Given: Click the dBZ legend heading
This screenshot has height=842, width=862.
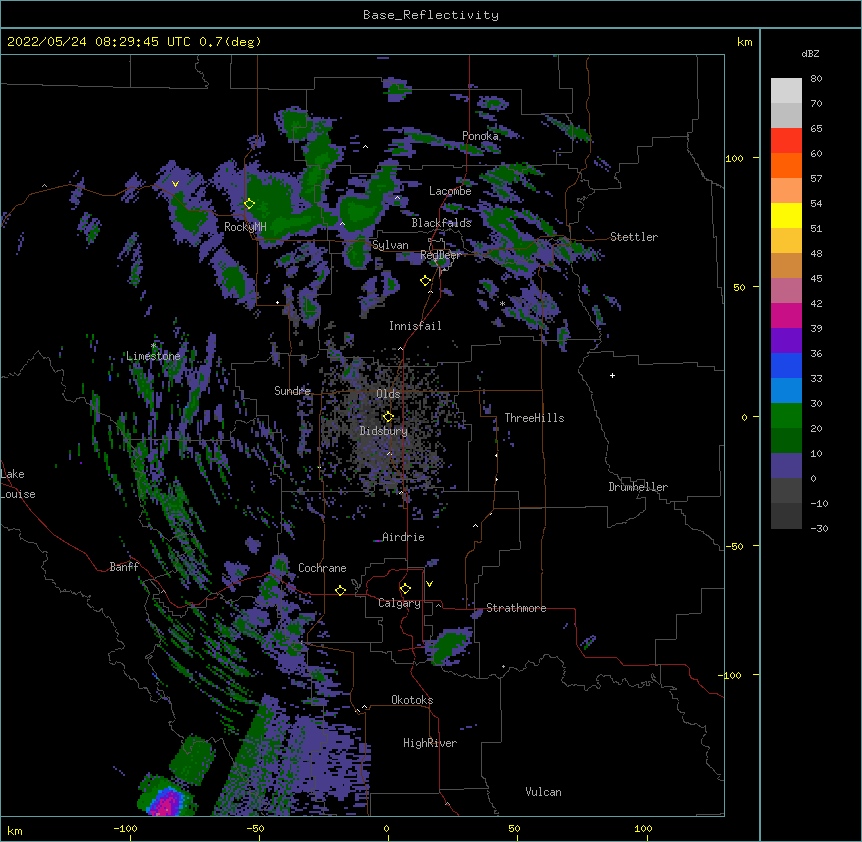Looking at the screenshot, I should (810, 54).
